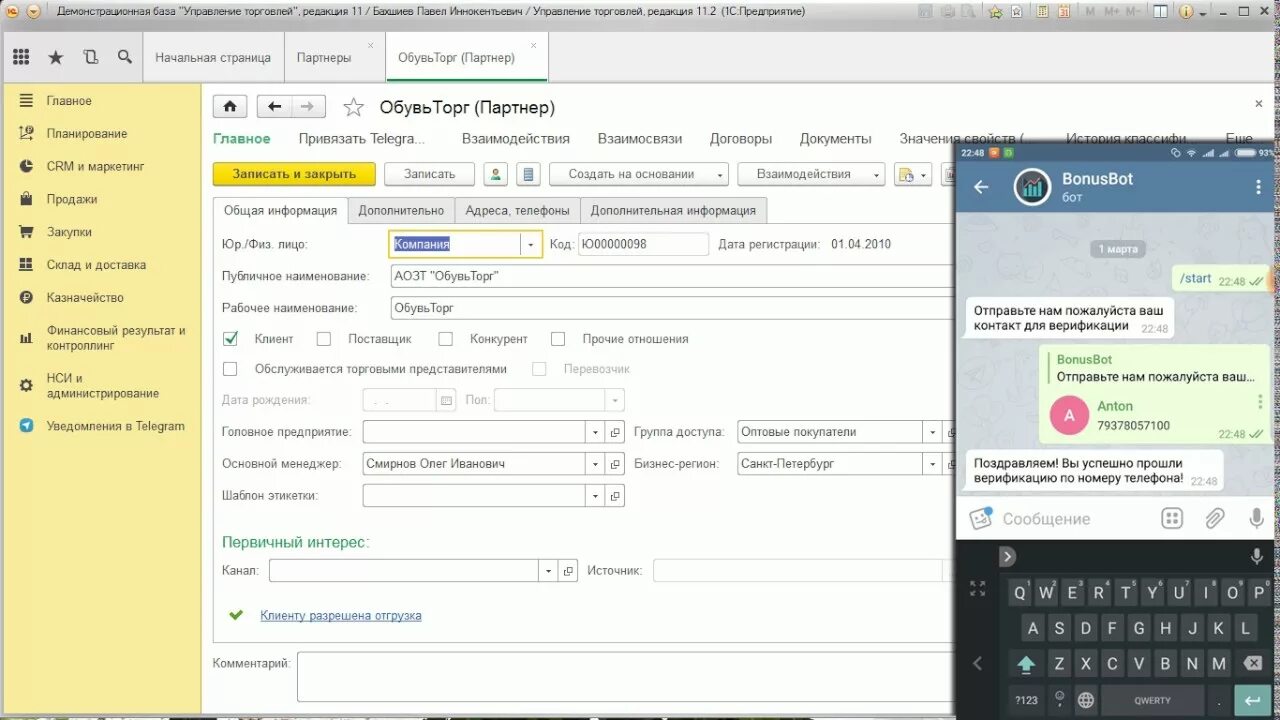Expand Шаблон этикетки dropdown arrow
Viewport: 1280px width, 720px height.
tap(595, 495)
